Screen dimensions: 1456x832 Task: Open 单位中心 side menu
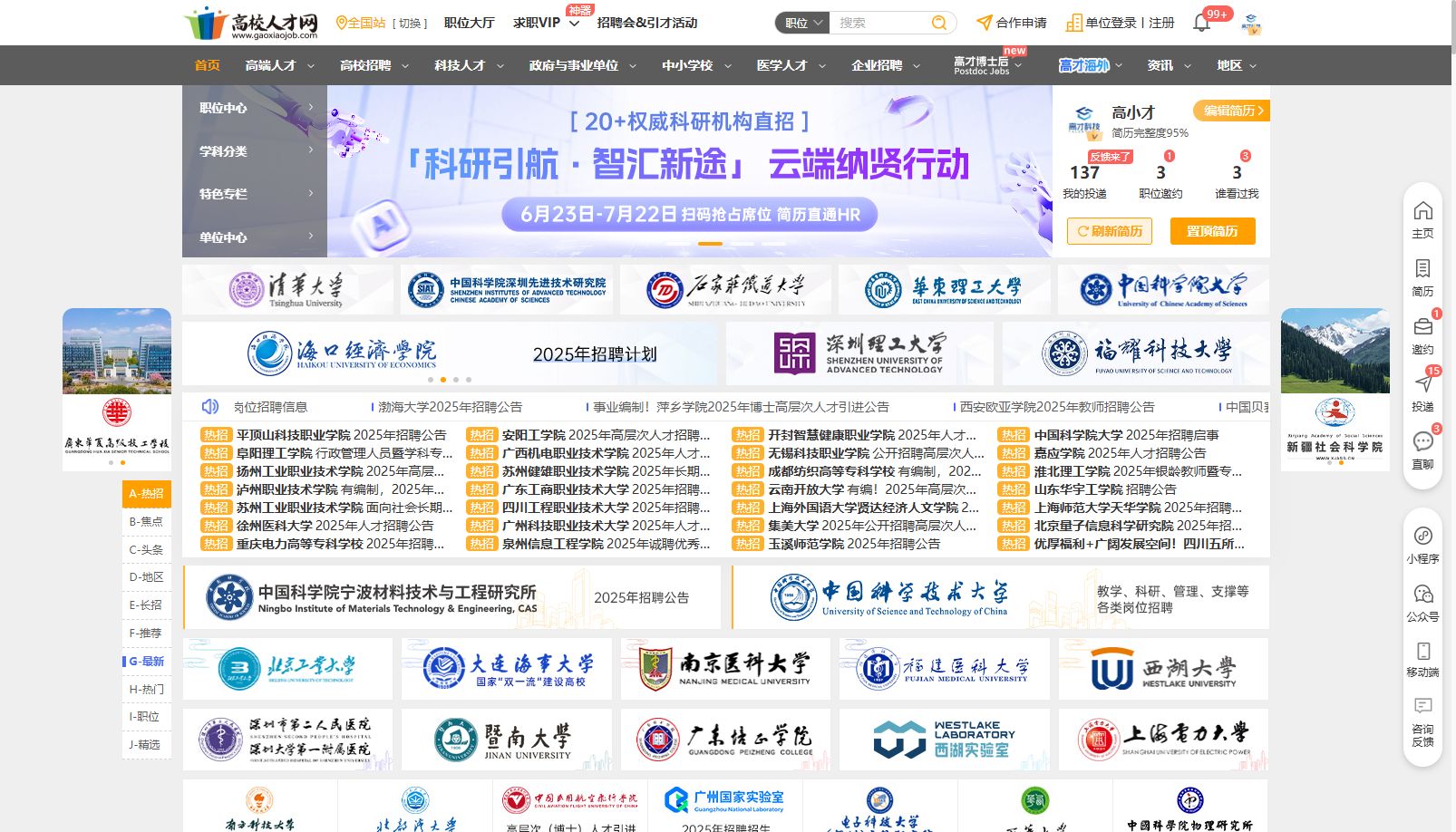pyautogui.click(x=255, y=237)
